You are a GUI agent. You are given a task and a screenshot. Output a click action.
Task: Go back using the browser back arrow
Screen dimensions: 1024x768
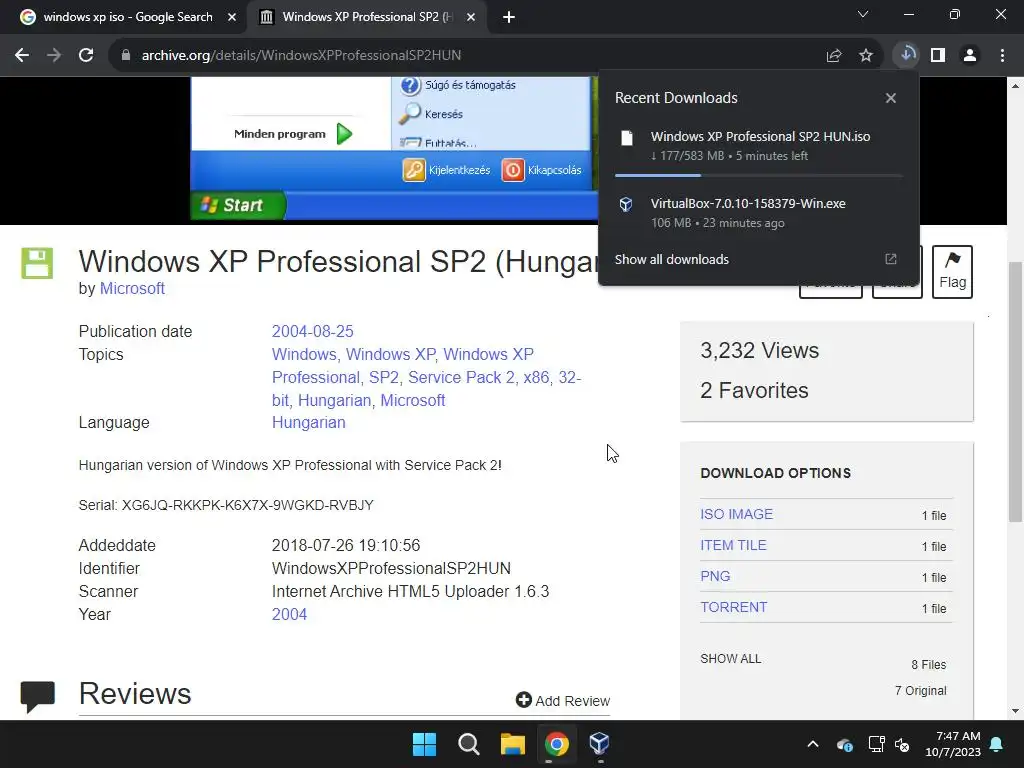[x=22, y=56]
